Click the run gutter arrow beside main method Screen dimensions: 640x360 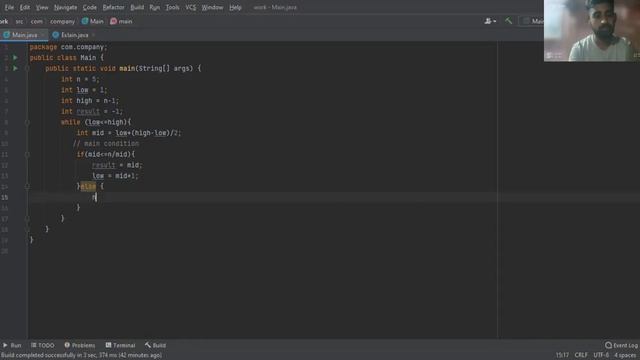(x=15, y=68)
